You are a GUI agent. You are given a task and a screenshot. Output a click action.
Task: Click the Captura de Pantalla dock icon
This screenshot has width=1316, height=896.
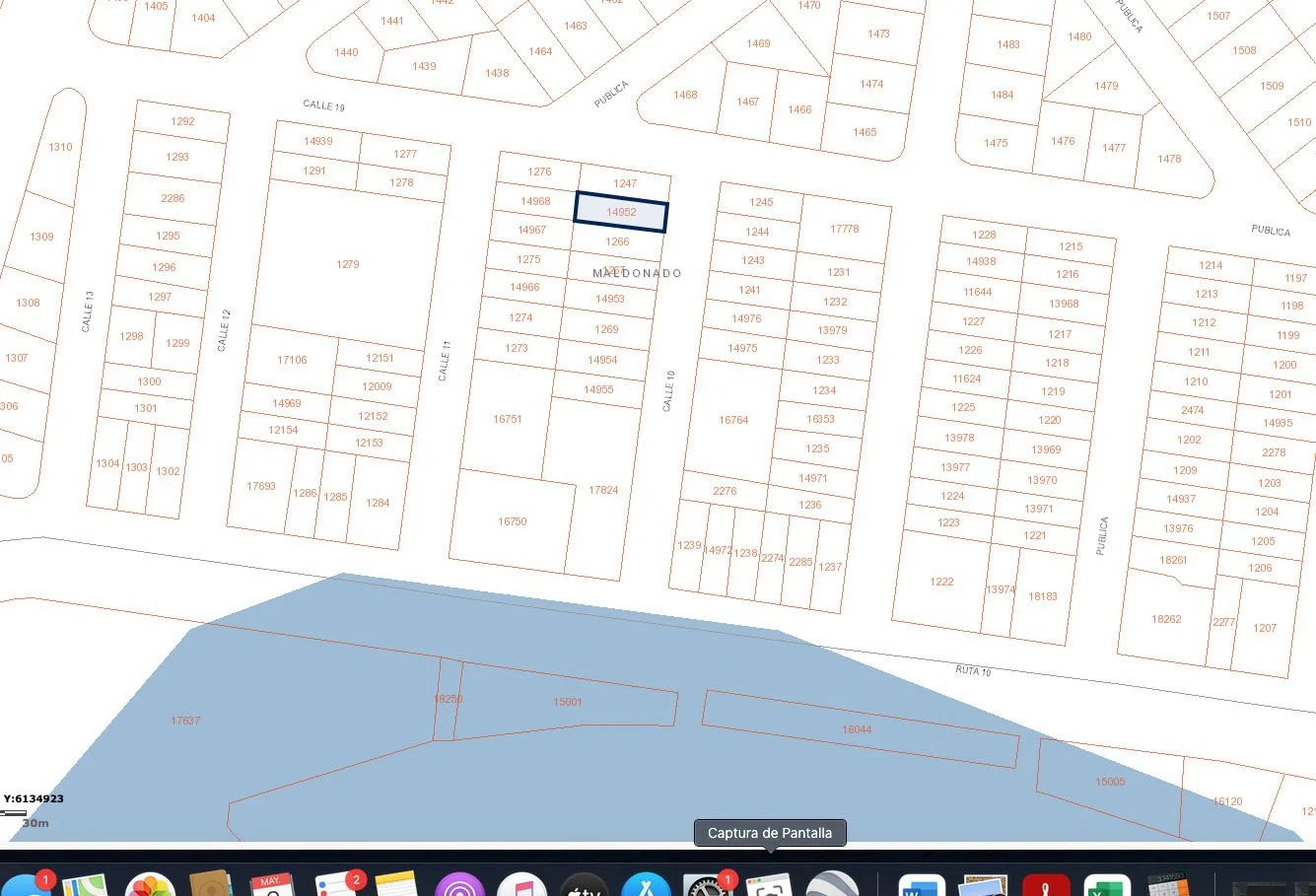[769, 886]
